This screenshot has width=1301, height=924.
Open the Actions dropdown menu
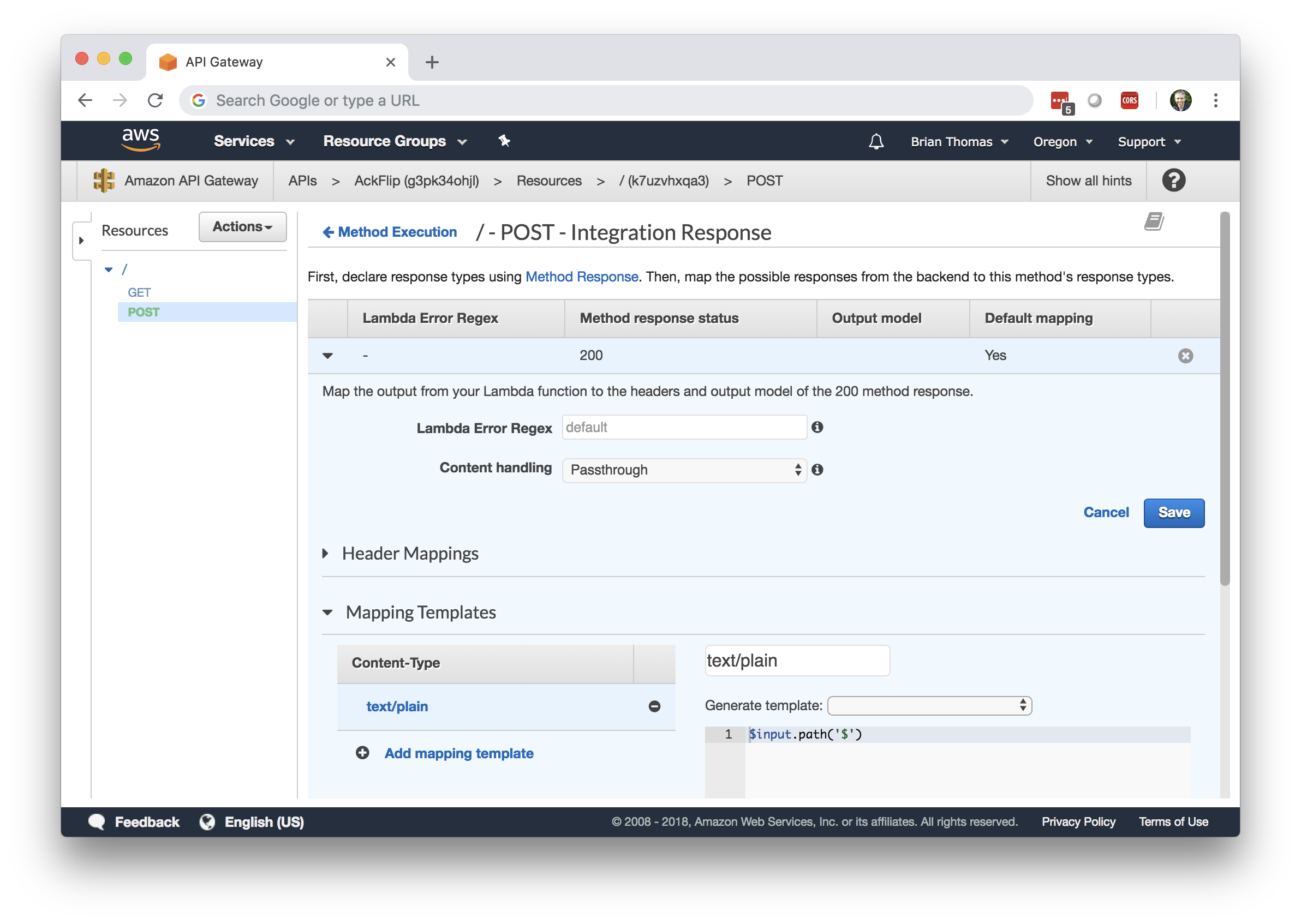tap(242, 227)
